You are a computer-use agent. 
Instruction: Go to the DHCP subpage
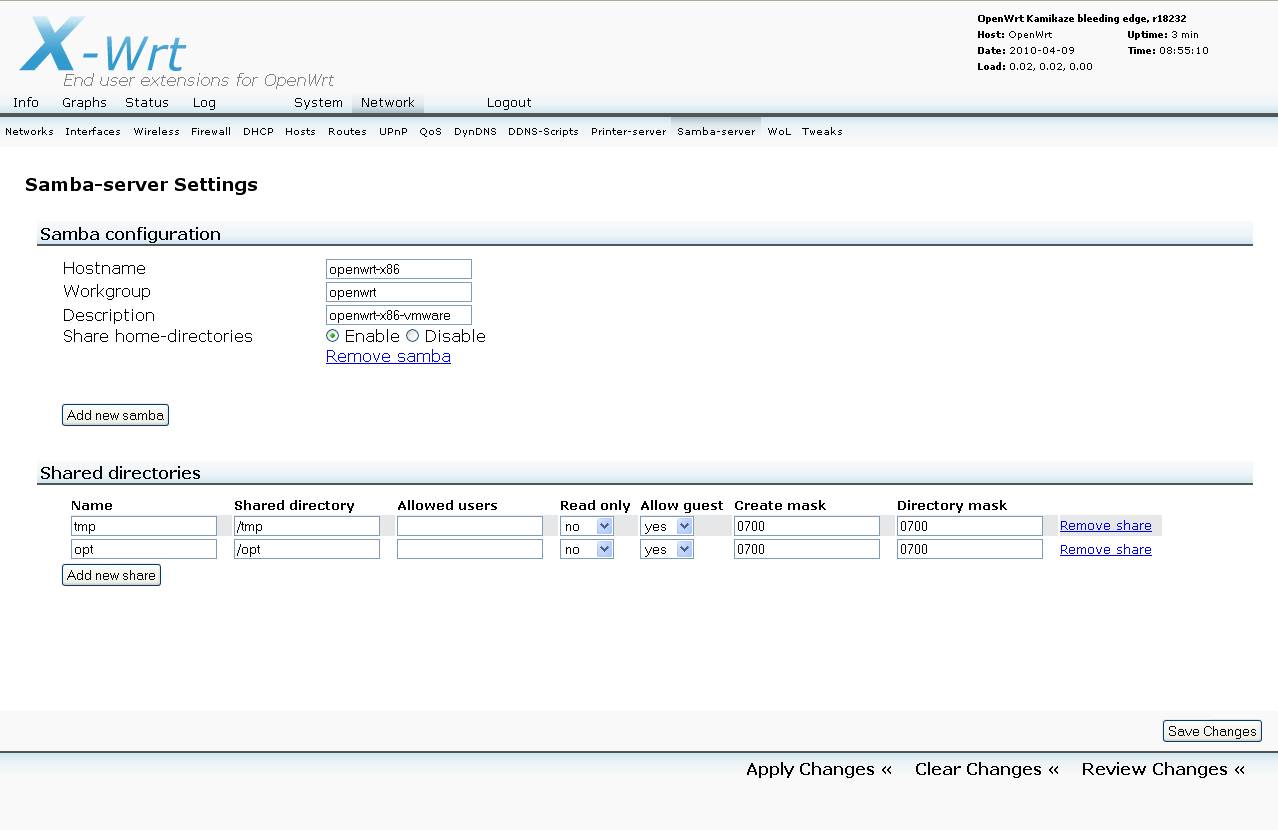click(x=258, y=131)
